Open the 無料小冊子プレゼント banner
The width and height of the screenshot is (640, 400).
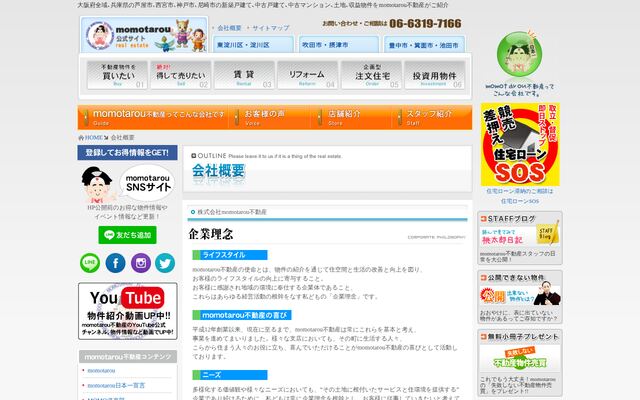520,362
